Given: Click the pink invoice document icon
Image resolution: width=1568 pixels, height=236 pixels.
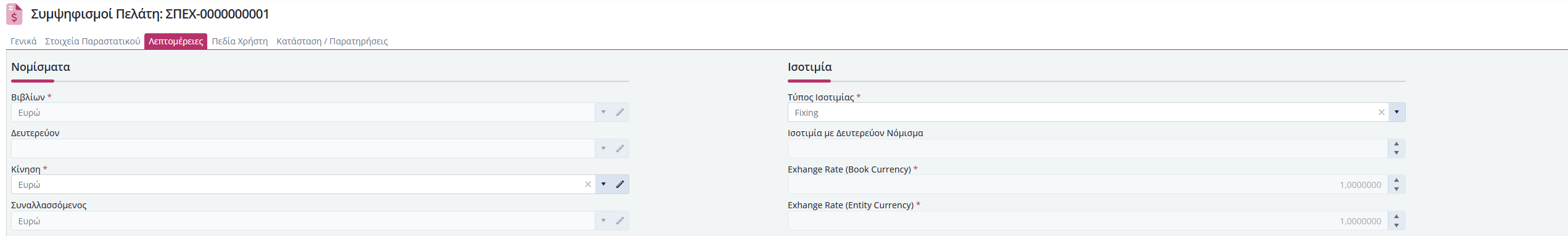Looking at the screenshot, I should 14,14.
